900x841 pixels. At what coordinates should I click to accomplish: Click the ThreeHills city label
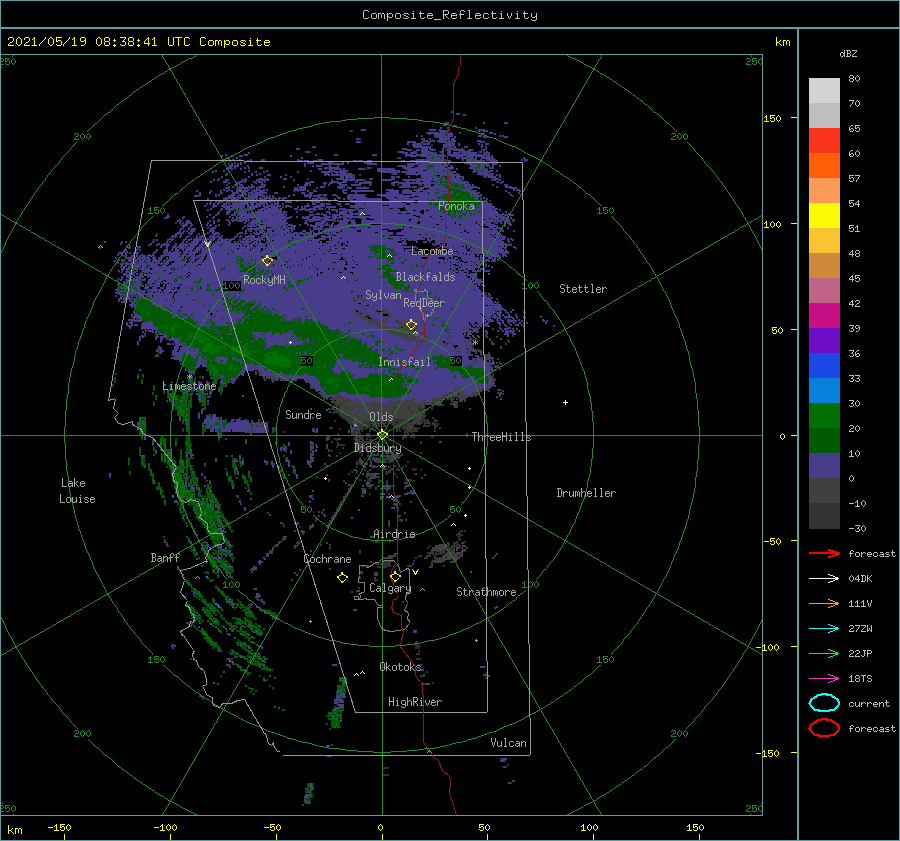[501, 437]
